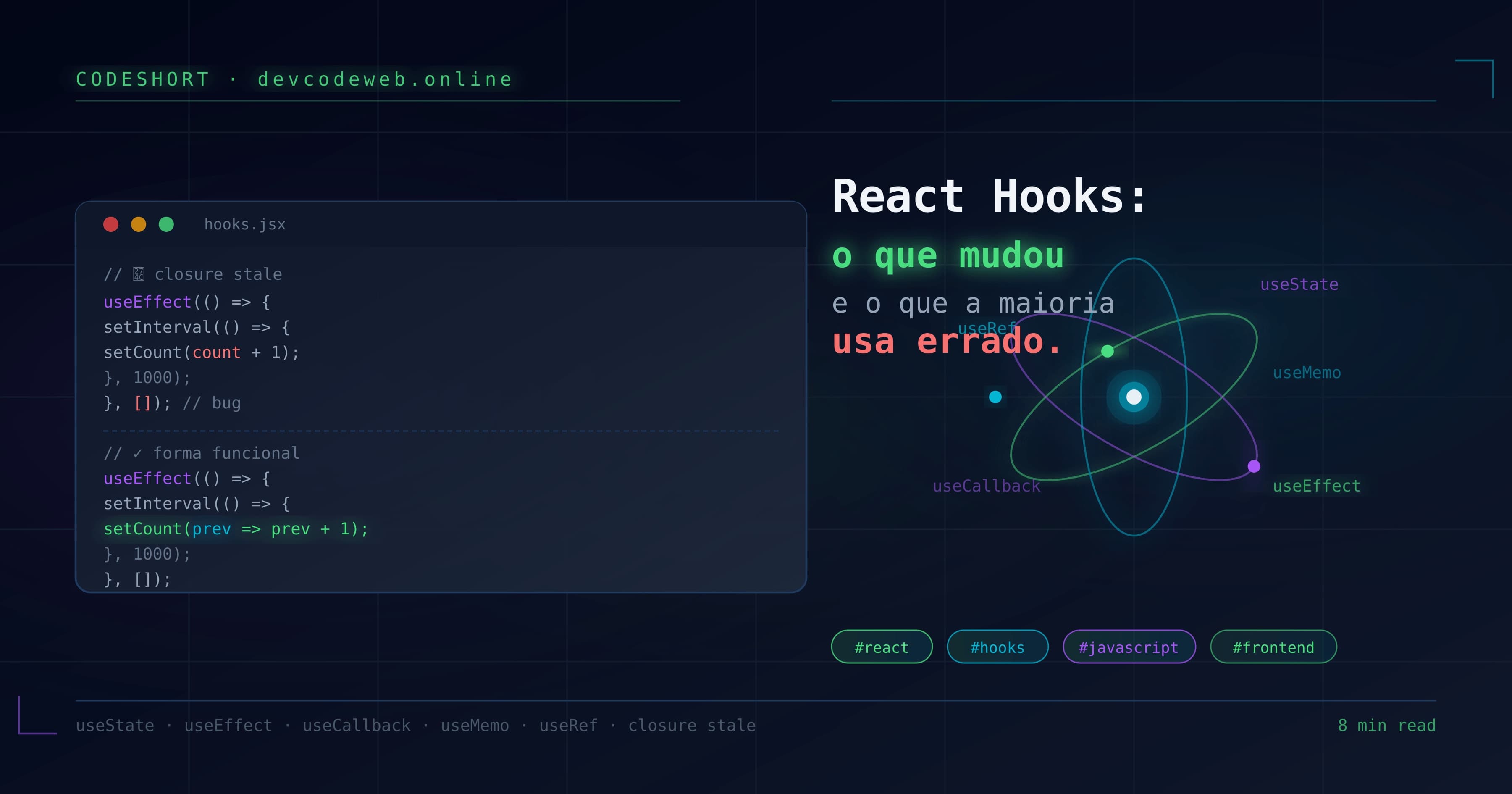Viewport: 1512px width, 794px height.
Task: Click the glowing atom nucleus
Action: point(1134,397)
